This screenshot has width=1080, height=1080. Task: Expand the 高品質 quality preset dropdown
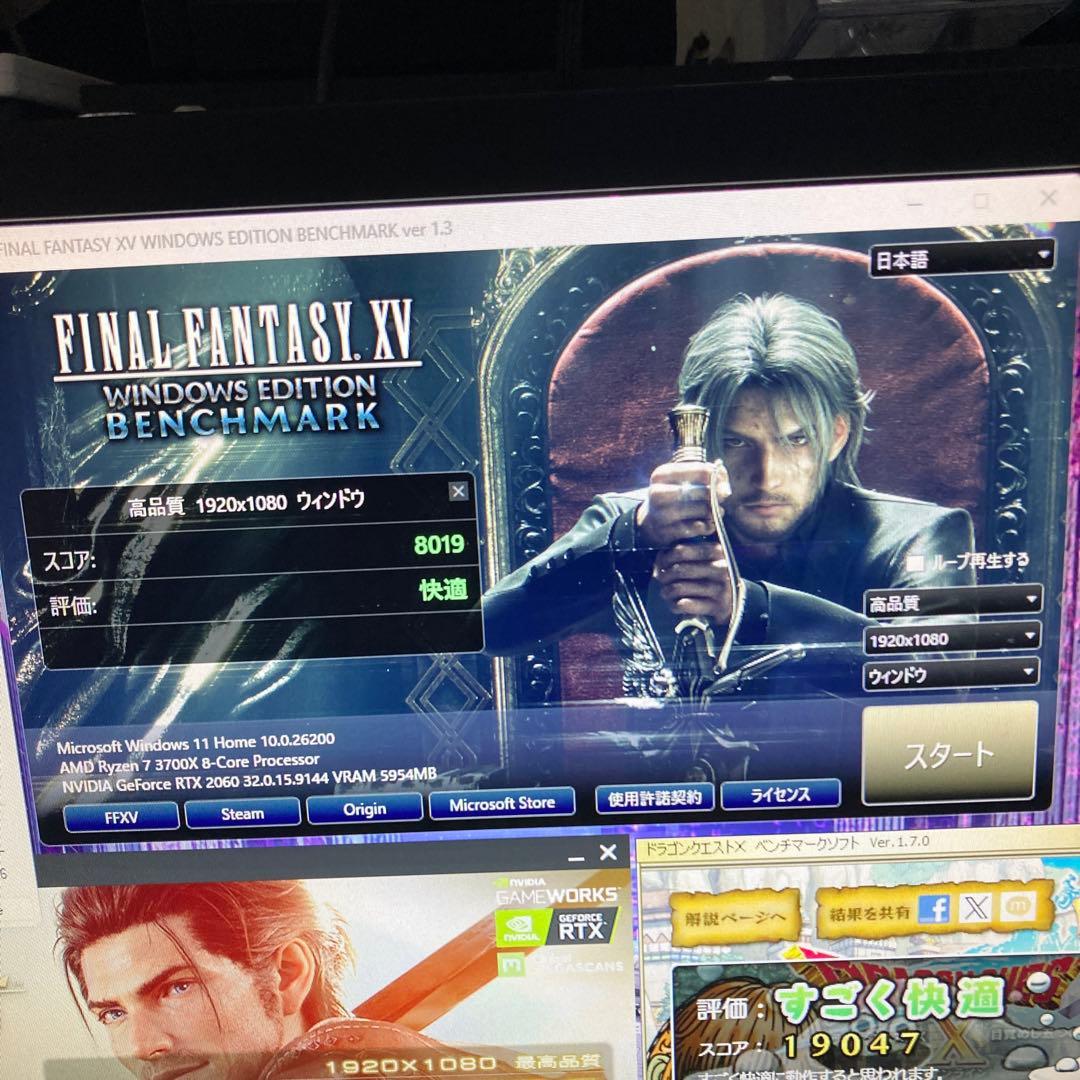(952, 601)
